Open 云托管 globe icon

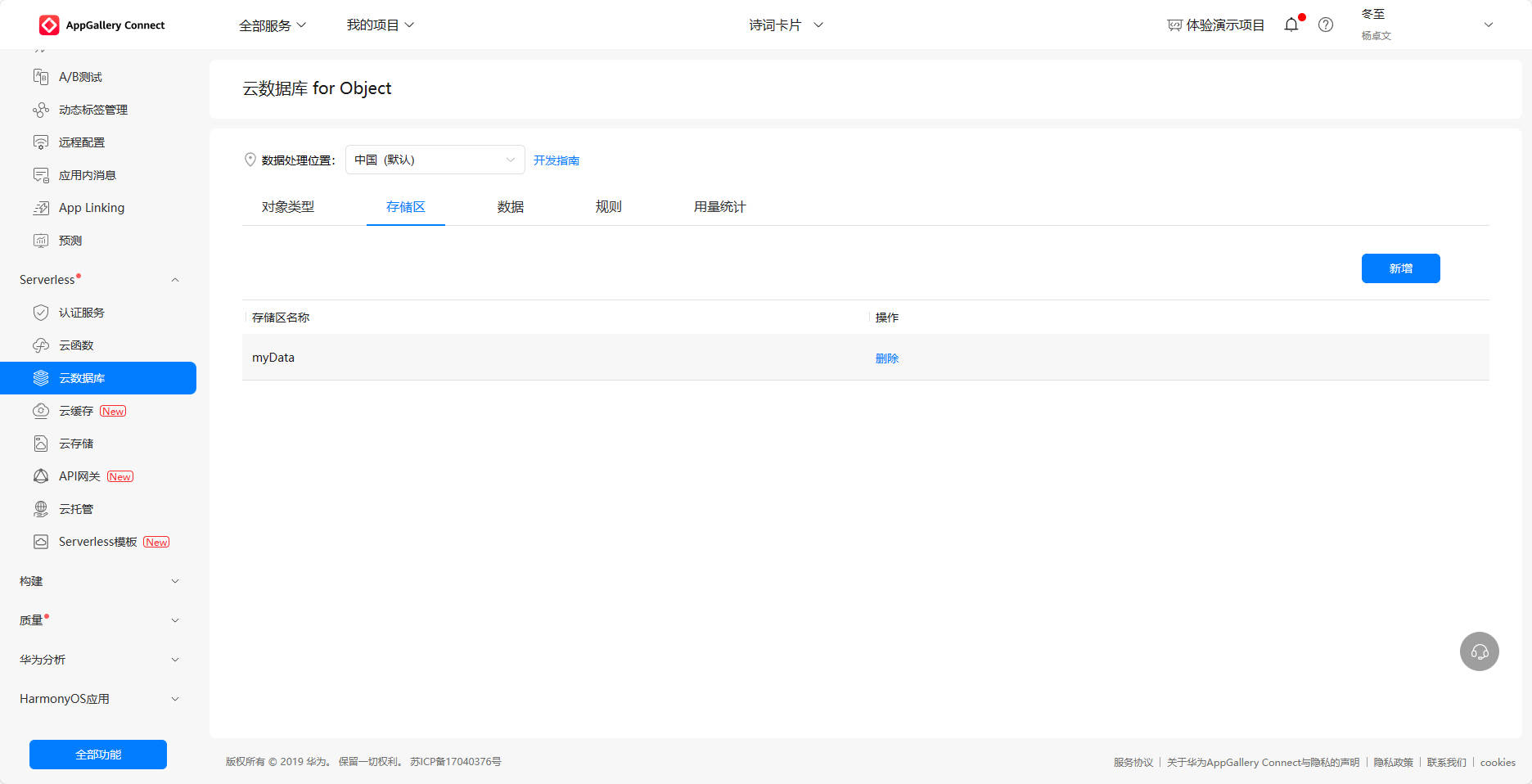click(41, 509)
